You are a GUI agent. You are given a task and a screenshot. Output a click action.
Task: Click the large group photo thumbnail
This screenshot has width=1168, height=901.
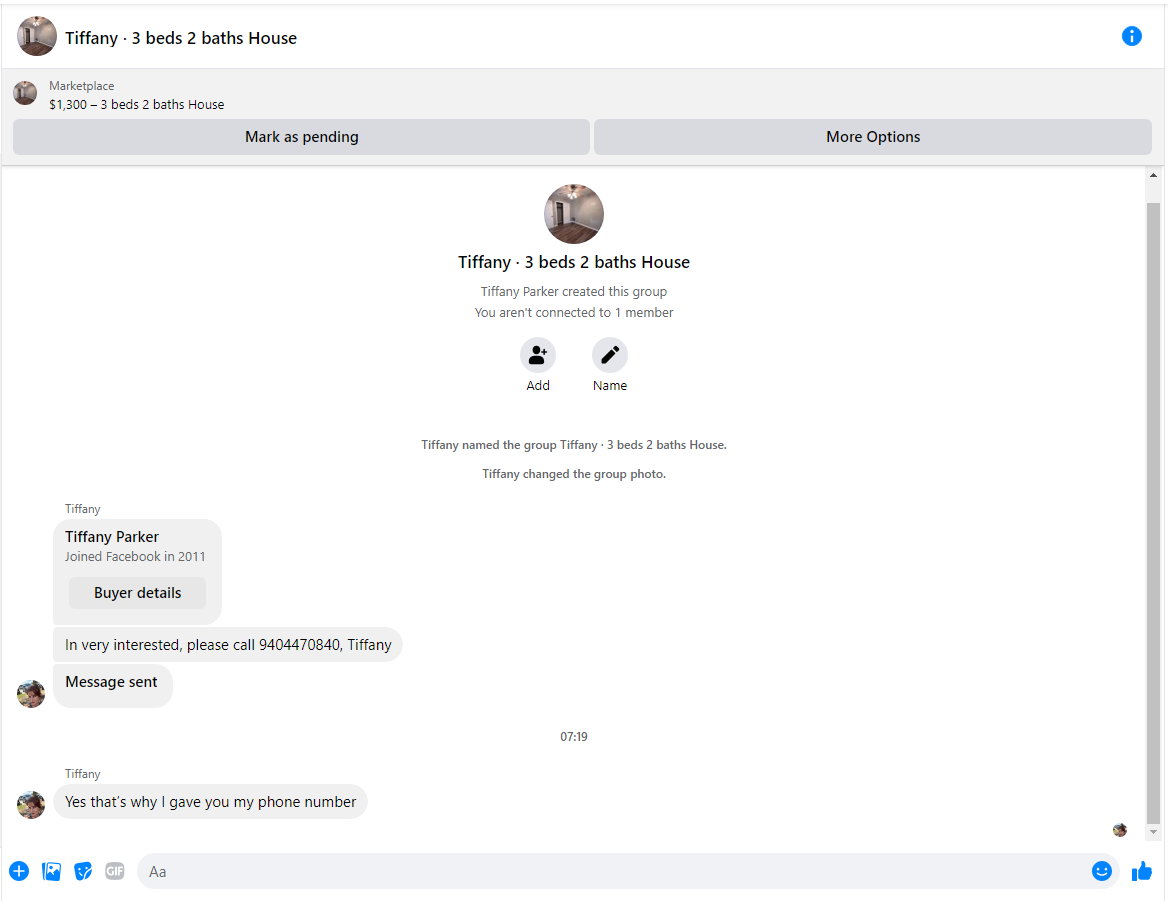pos(574,214)
